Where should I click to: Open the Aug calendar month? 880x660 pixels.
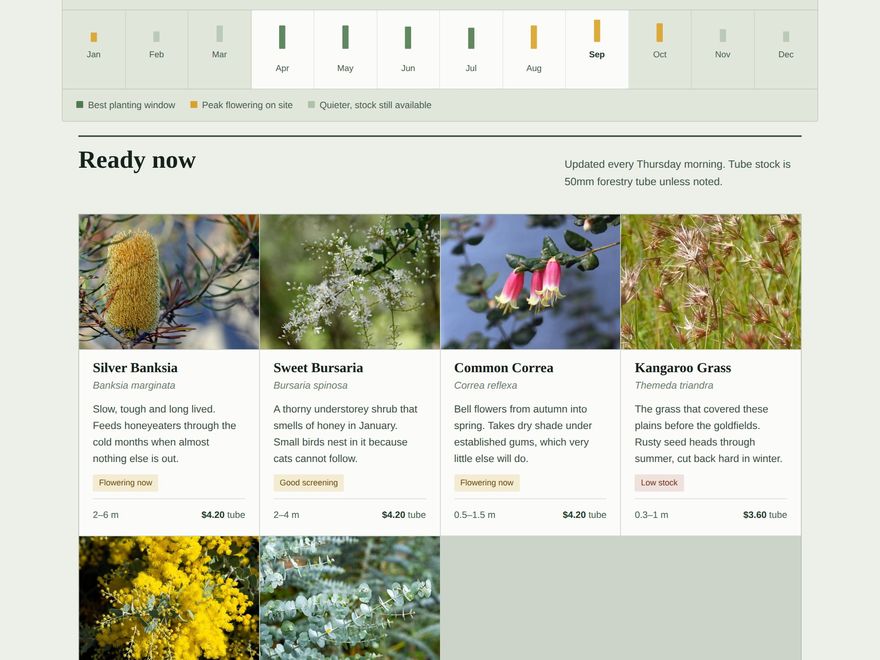pyautogui.click(x=534, y=49)
